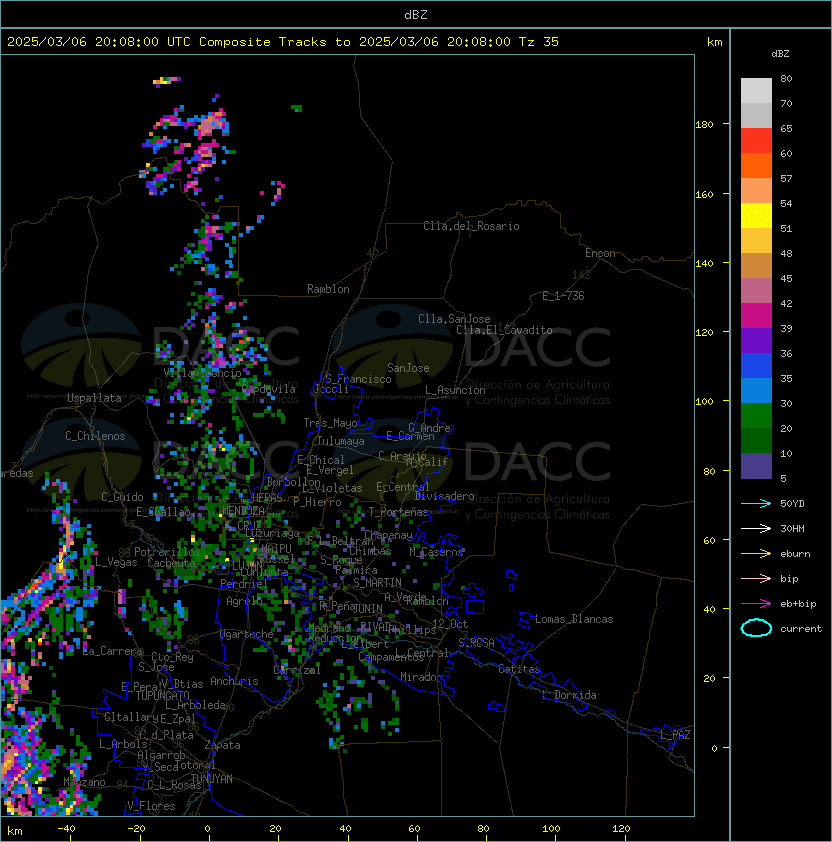The height and width of the screenshot is (842, 832).
Task: Click the Manzano map label
Action: pyautogui.click(x=84, y=782)
